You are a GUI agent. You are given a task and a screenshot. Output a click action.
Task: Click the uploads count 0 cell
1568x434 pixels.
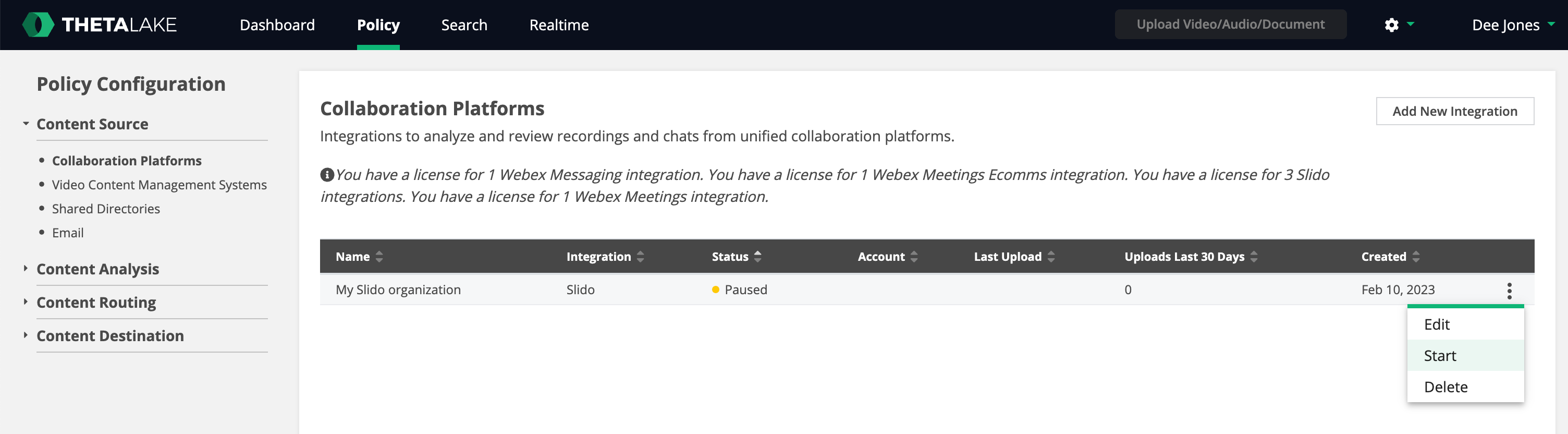[x=1128, y=290]
